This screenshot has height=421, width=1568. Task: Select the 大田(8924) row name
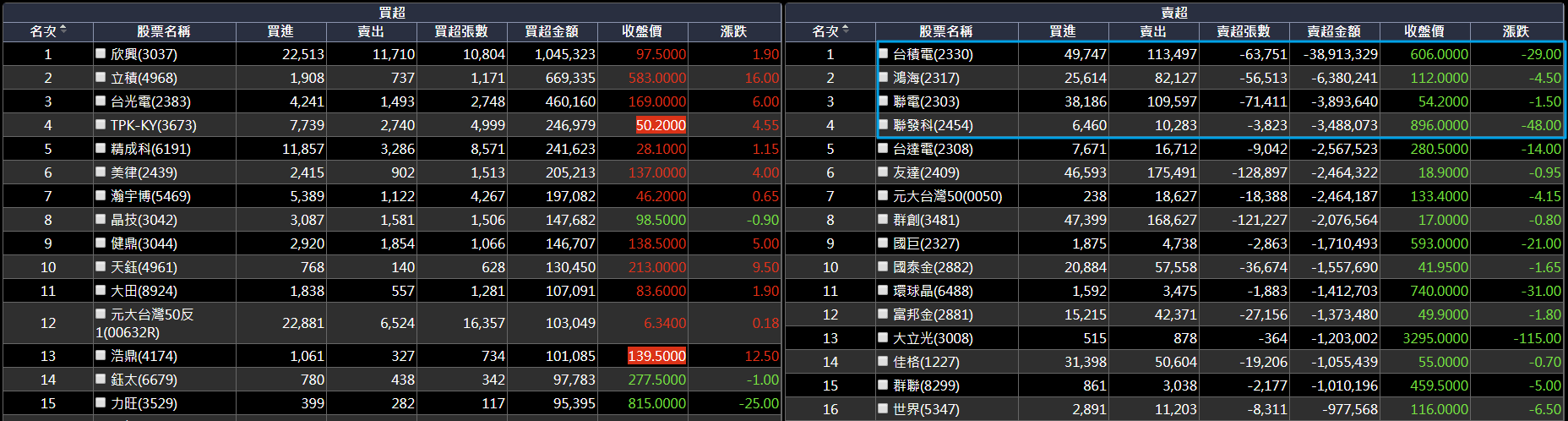[144, 291]
